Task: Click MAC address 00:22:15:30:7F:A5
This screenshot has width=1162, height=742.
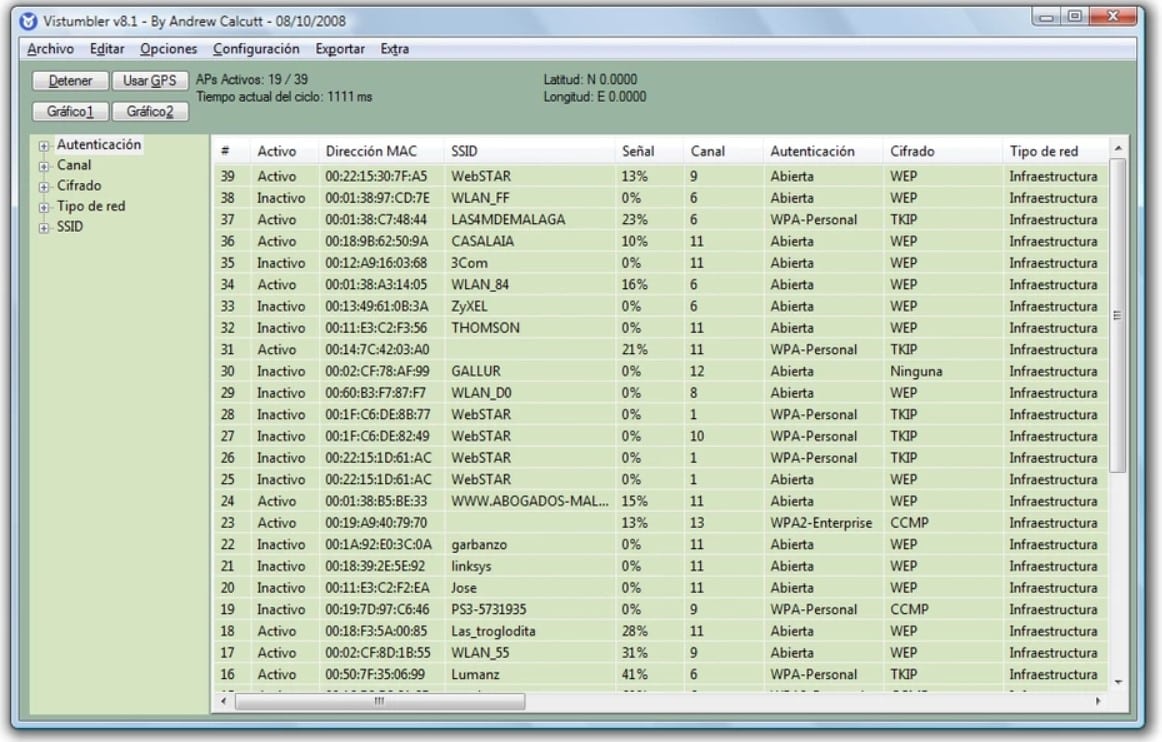Action: pos(376,176)
